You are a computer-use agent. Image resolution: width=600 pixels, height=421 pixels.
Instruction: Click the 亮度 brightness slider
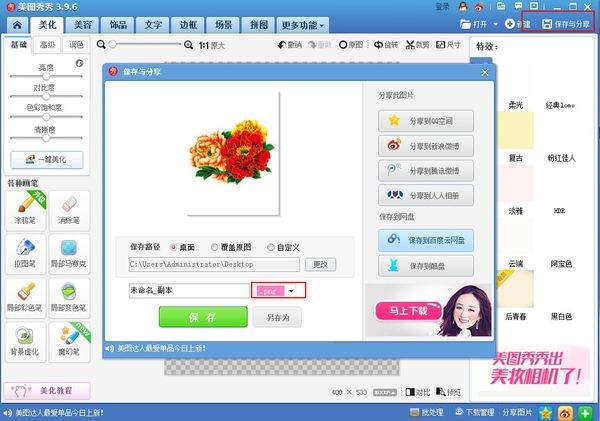(46, 76)
